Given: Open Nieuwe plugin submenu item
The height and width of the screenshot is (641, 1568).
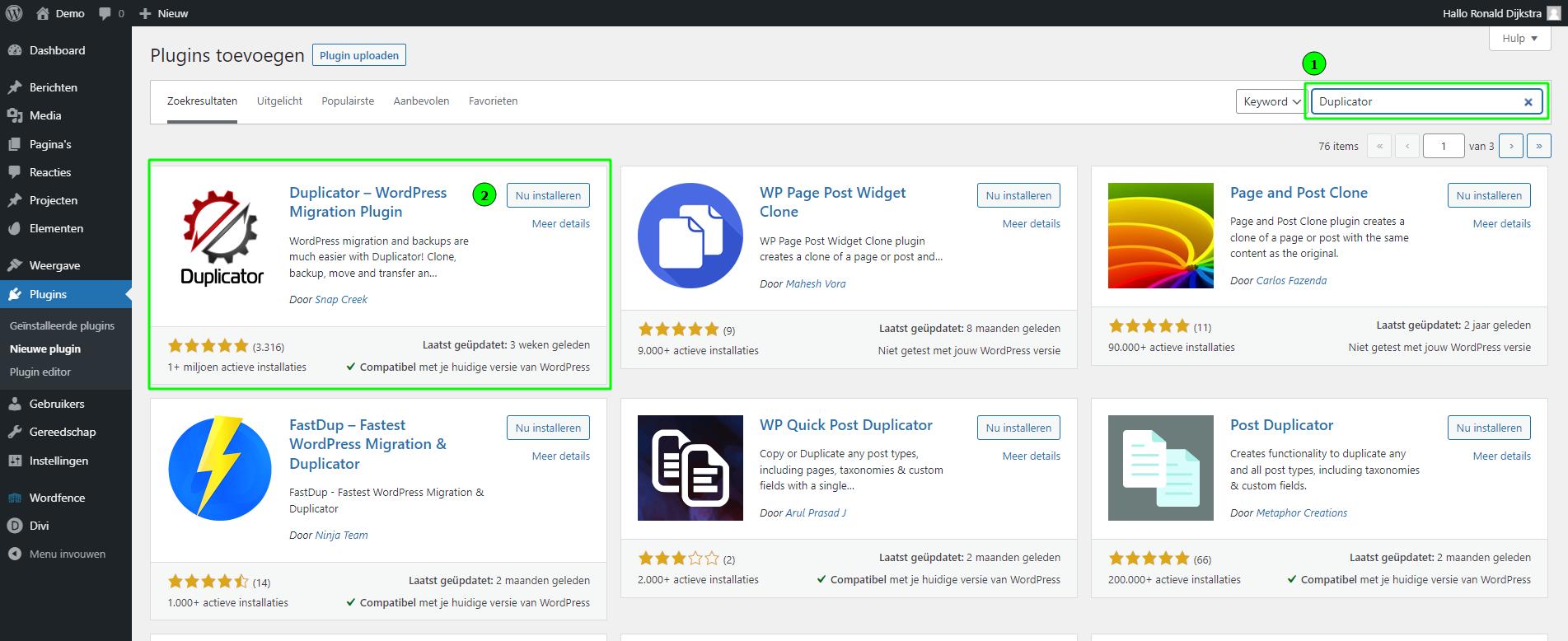Looking at the screenshot, I should pyautogui.click(x=45, y=349).
